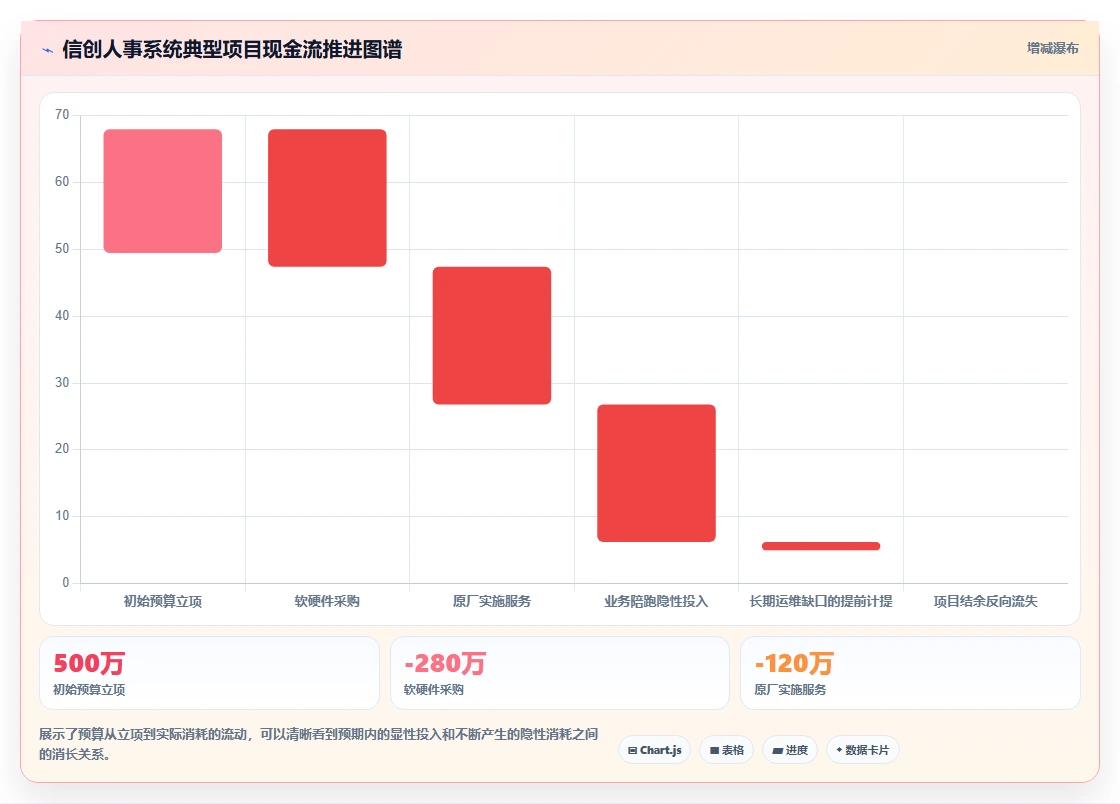Click the lightning icon beside the title
This screenshot has height=804, width=1120.
48,50
